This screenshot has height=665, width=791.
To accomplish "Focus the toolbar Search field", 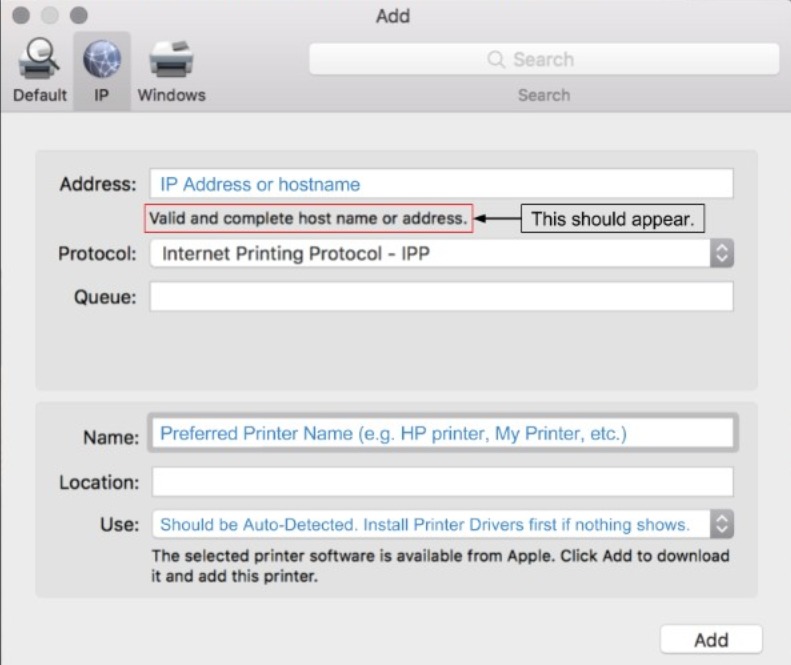I will (x=543, y=60).
